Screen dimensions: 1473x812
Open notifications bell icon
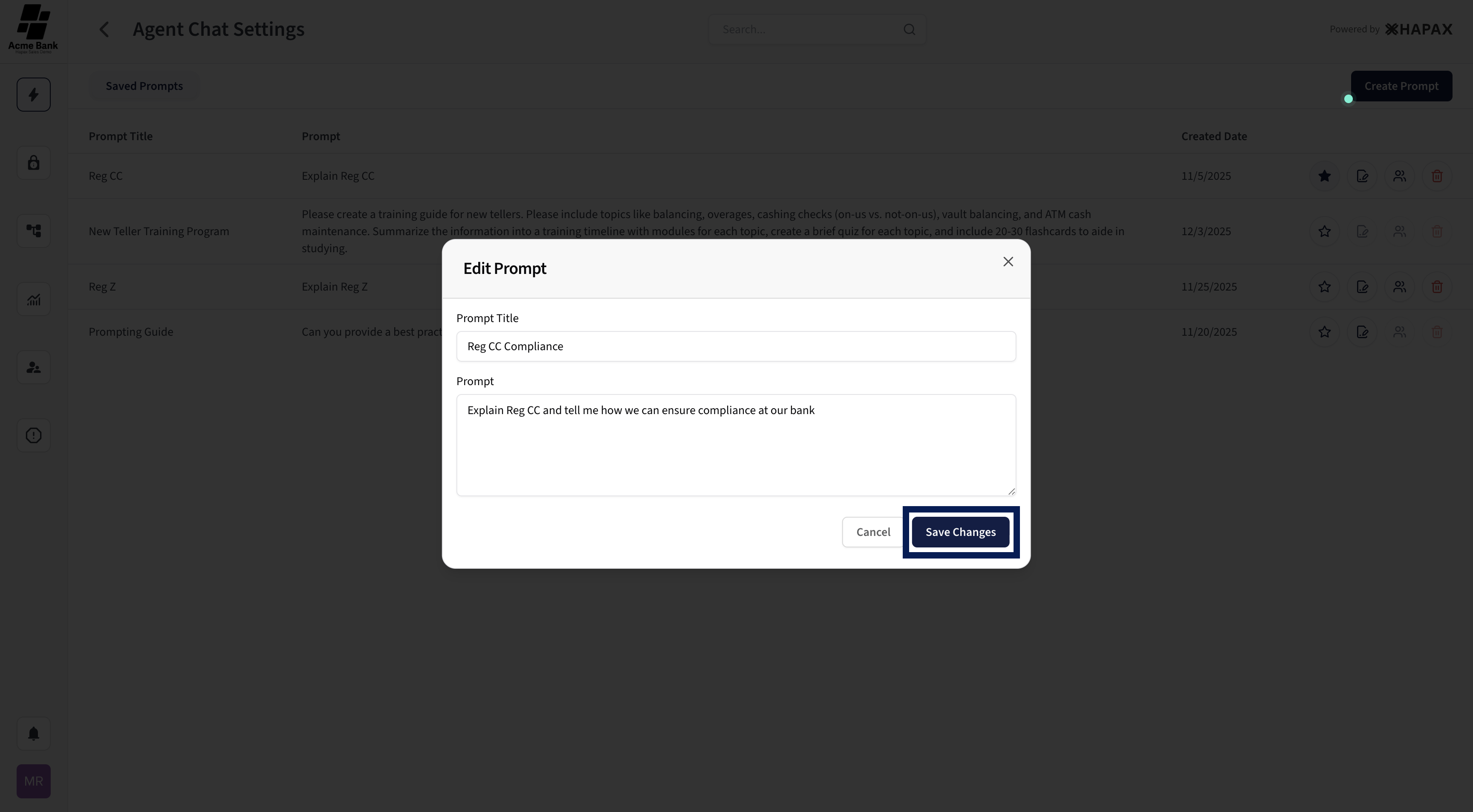tap(33, 734)
